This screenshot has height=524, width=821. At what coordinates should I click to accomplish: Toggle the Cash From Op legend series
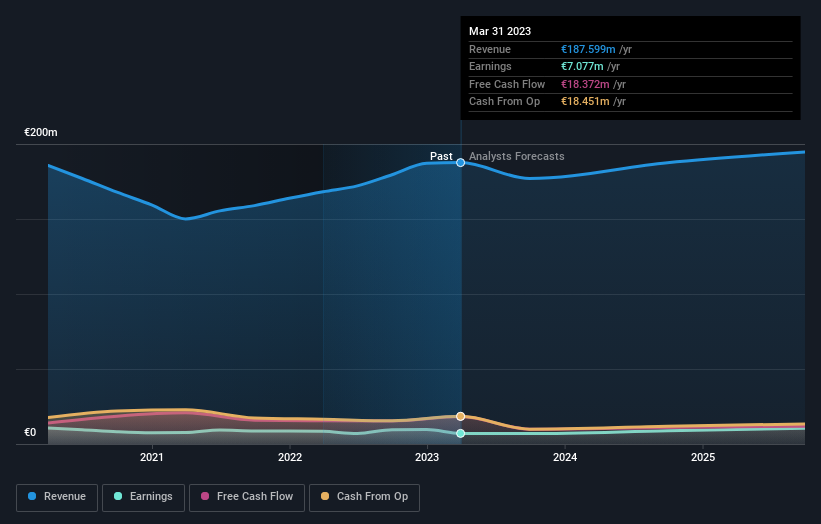point(364,497)
